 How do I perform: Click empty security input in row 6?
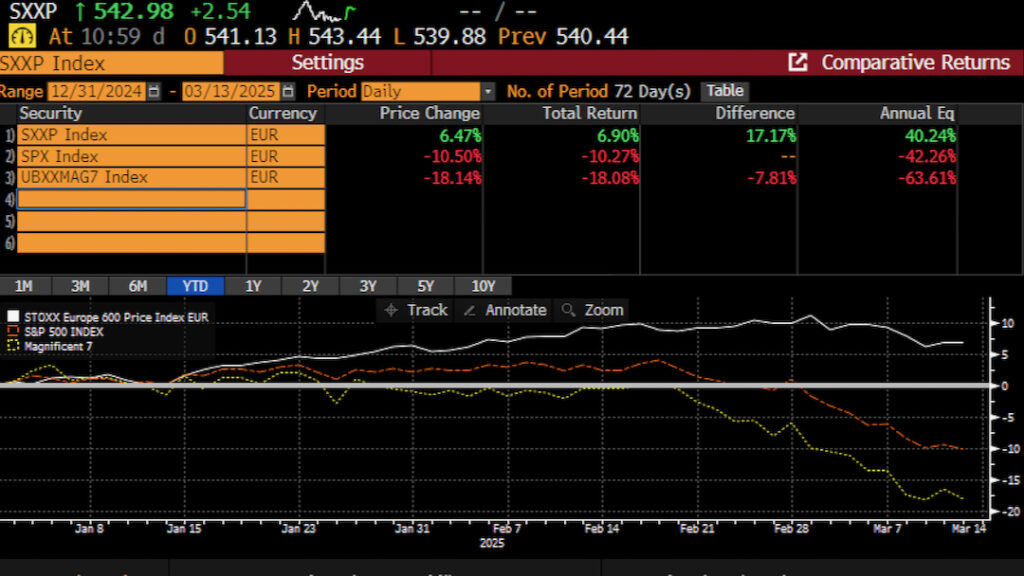click(131, 242)
